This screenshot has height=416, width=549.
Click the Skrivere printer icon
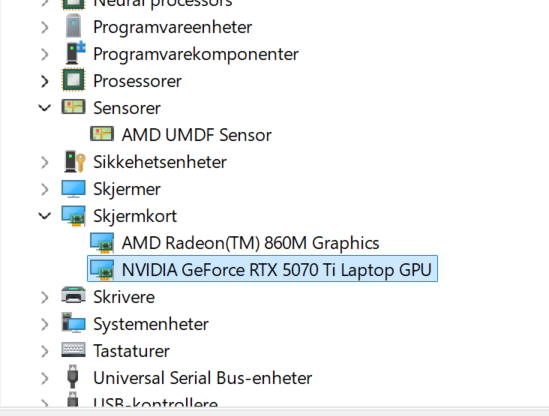74,296
